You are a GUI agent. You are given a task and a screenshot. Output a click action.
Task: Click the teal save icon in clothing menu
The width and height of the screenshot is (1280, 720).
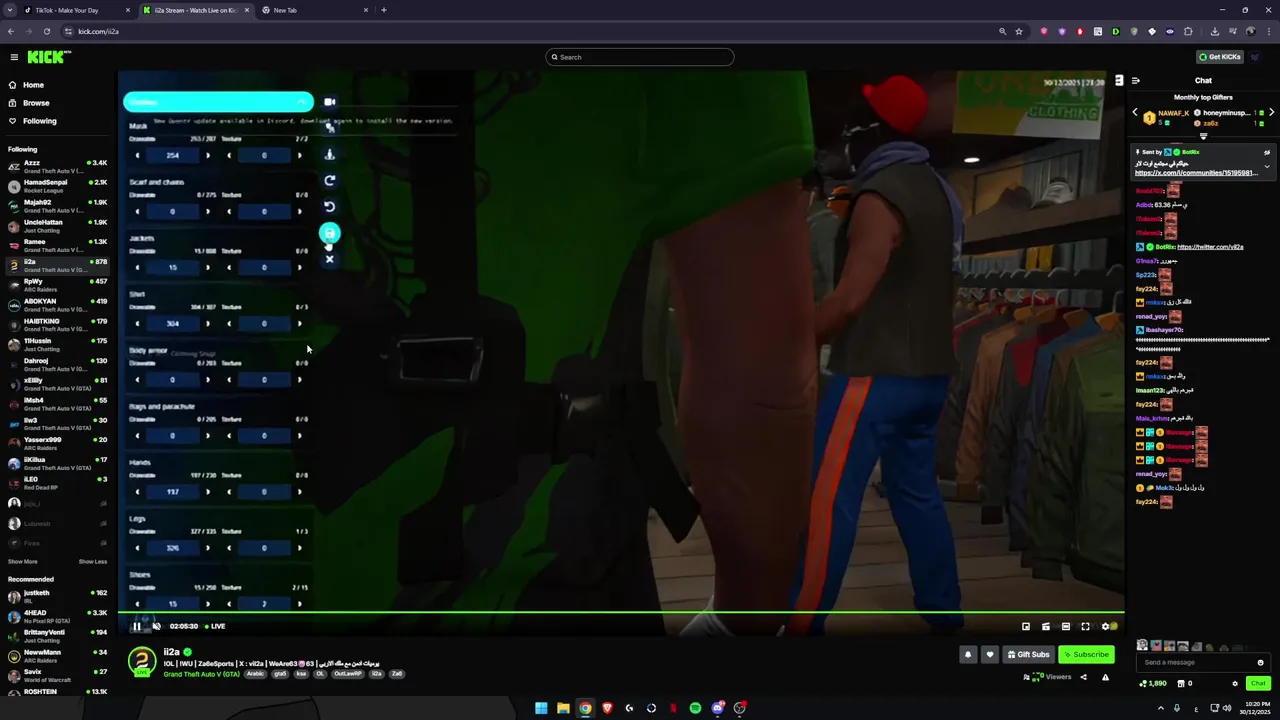330,233
